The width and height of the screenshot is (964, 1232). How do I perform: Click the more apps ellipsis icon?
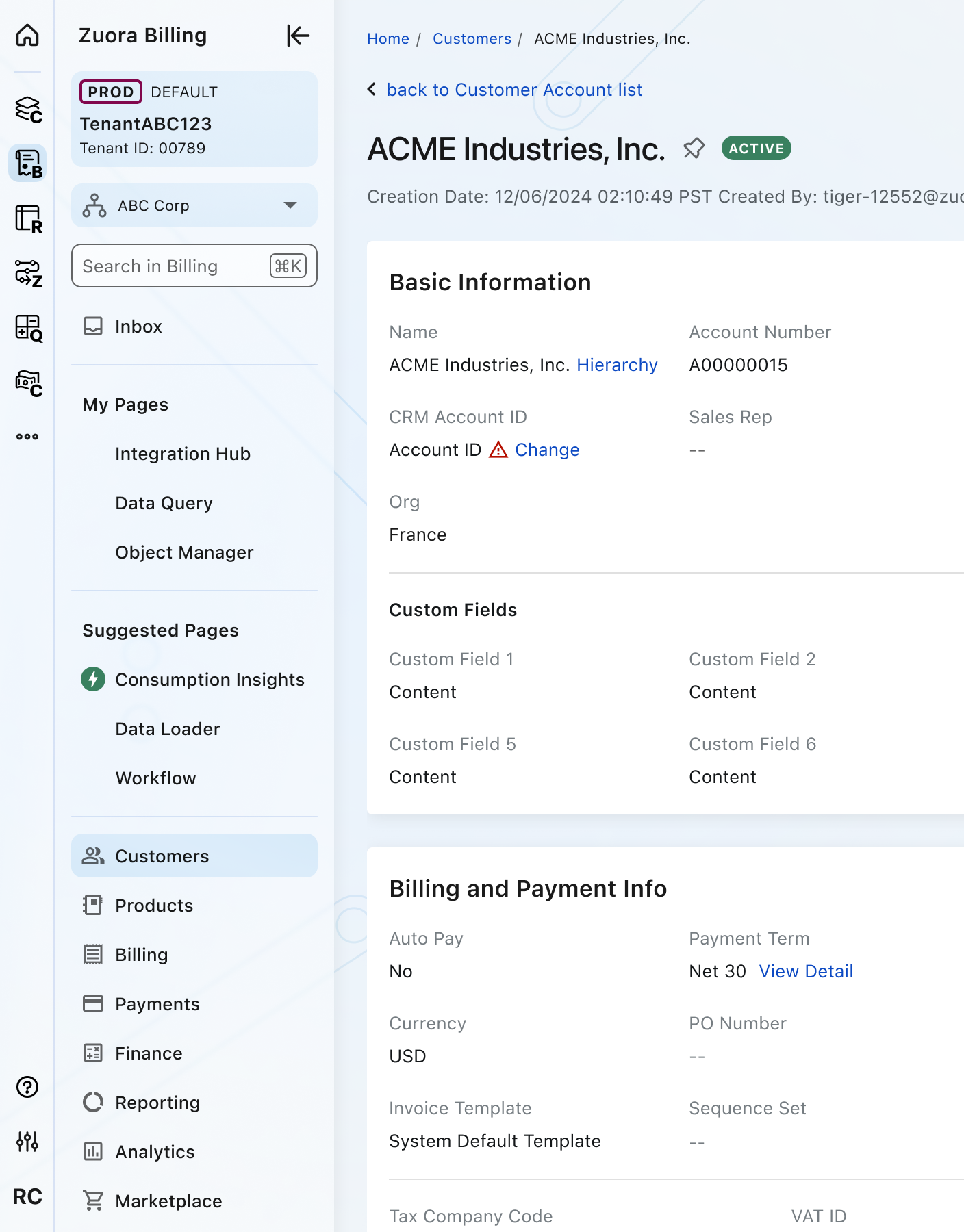[x=27, y=437]
